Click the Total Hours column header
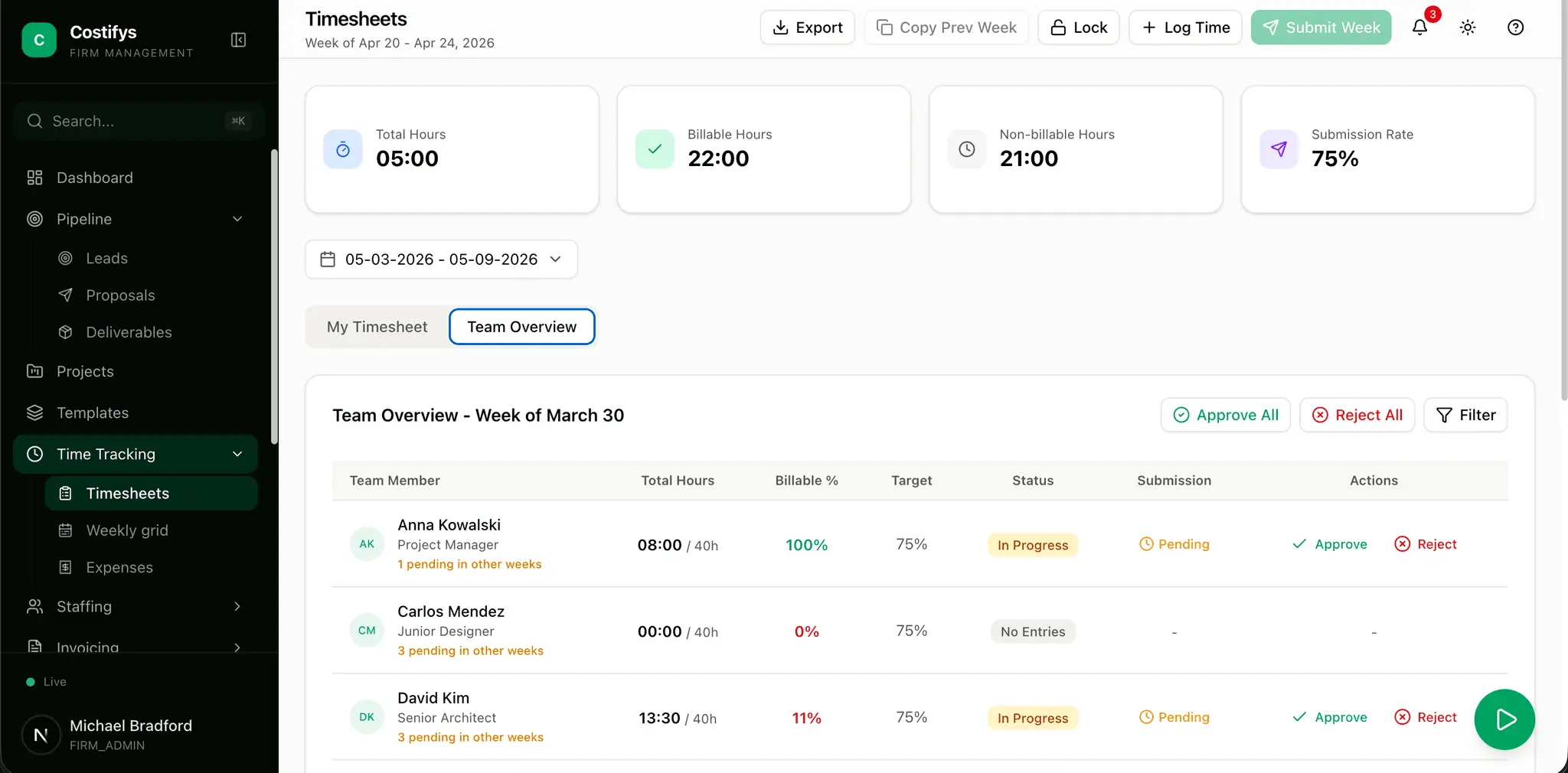The height and width of the screenshot is (773, 1568). pos(678,481)
